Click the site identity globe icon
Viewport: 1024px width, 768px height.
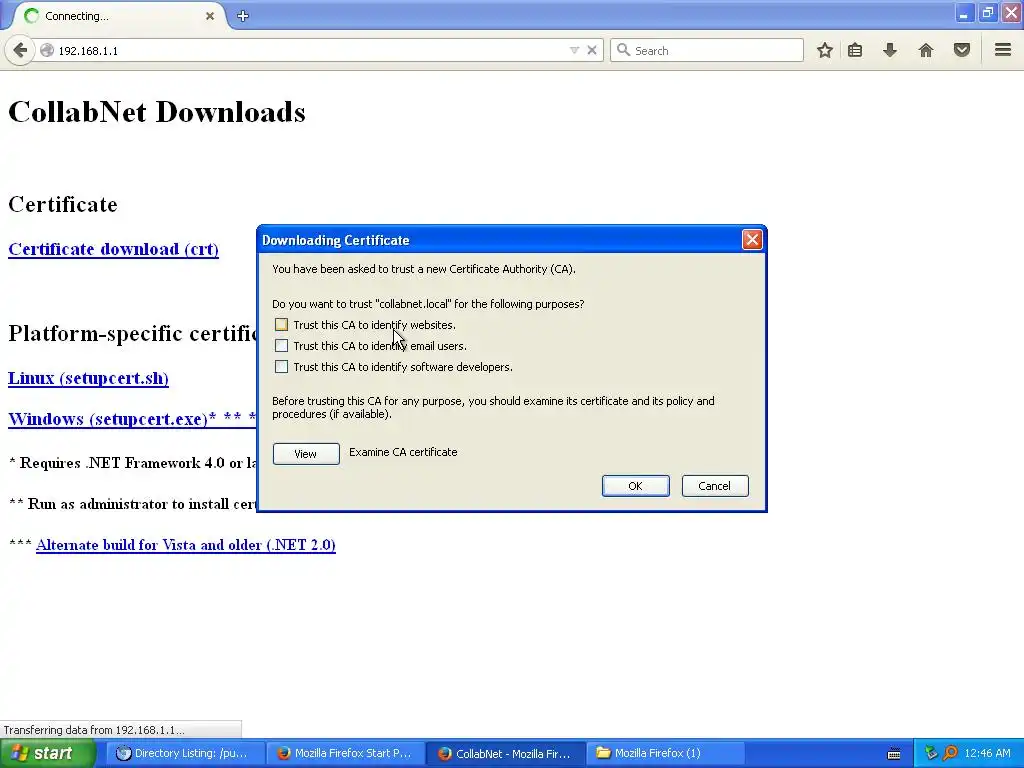pos(46,50)
